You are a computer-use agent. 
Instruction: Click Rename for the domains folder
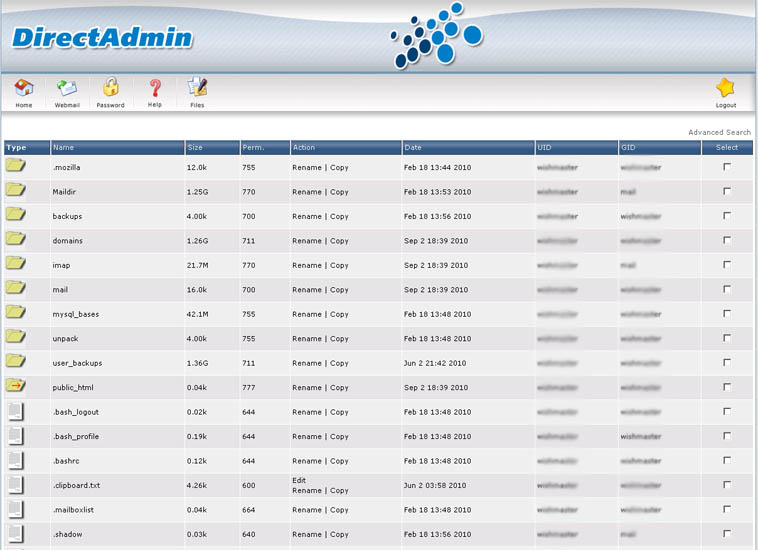(306, 241)
